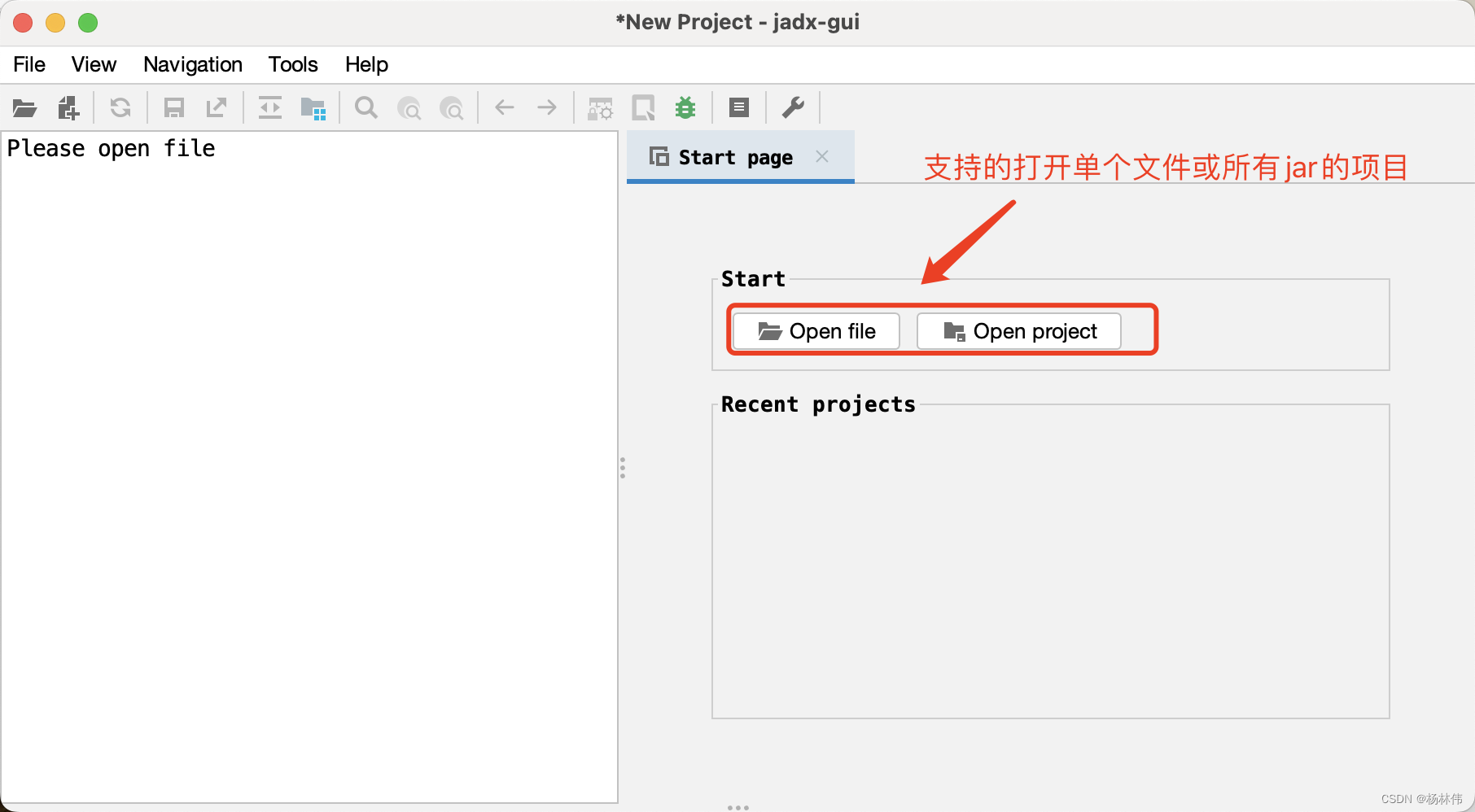The image size is (1475, 812).
Task: Open a file using the toolbar folder icon
Action: [x=24, y=107]
